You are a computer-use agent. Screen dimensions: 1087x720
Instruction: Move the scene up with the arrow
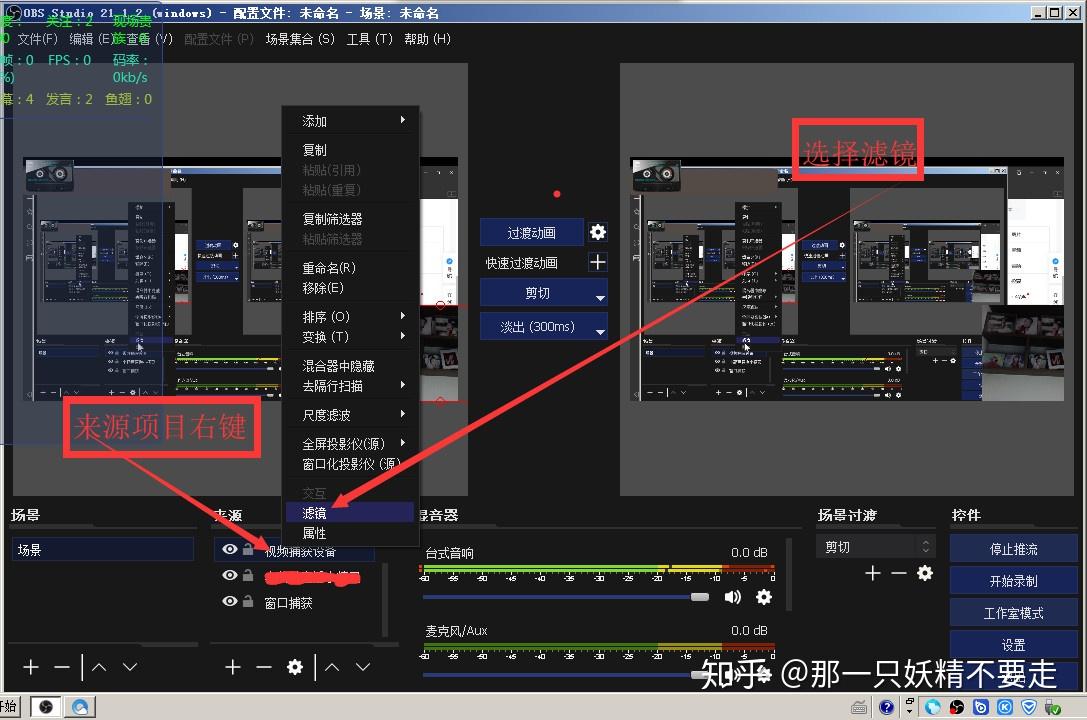(99, 667)
